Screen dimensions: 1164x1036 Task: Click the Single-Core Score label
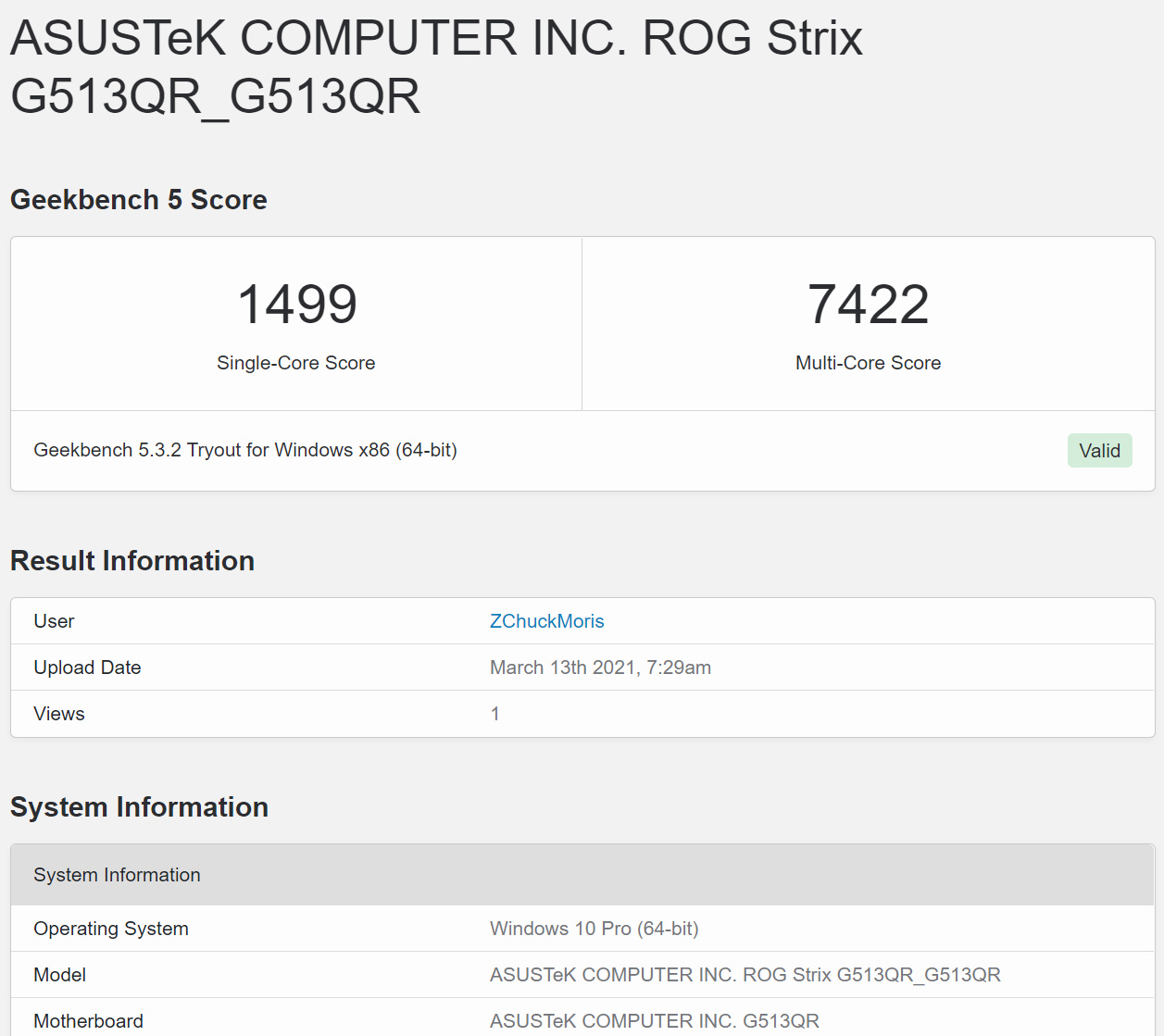296,363
